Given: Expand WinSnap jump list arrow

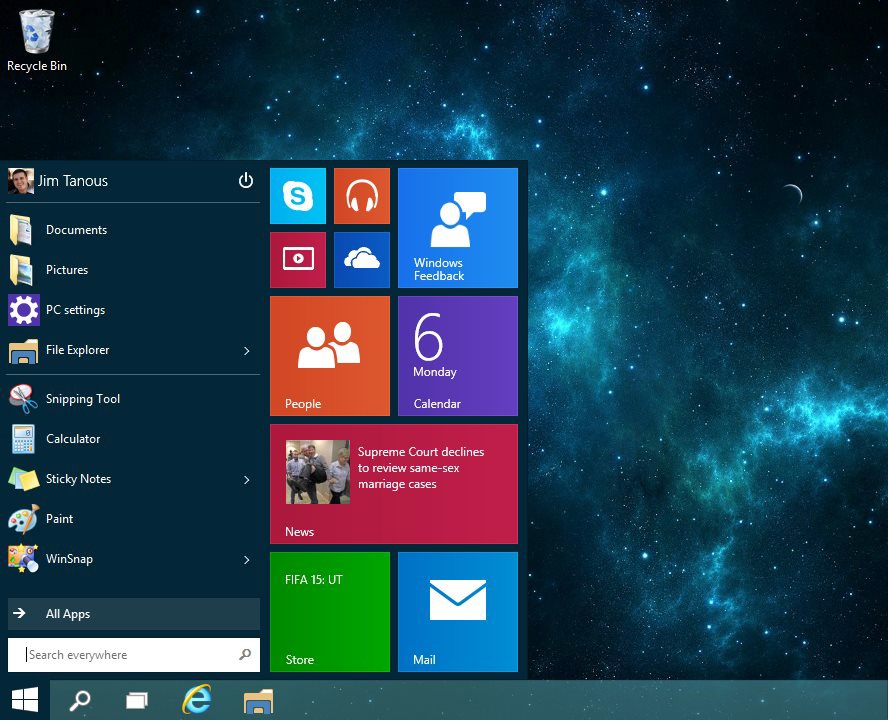Looking at the screenshot, I should coord(247,560).
